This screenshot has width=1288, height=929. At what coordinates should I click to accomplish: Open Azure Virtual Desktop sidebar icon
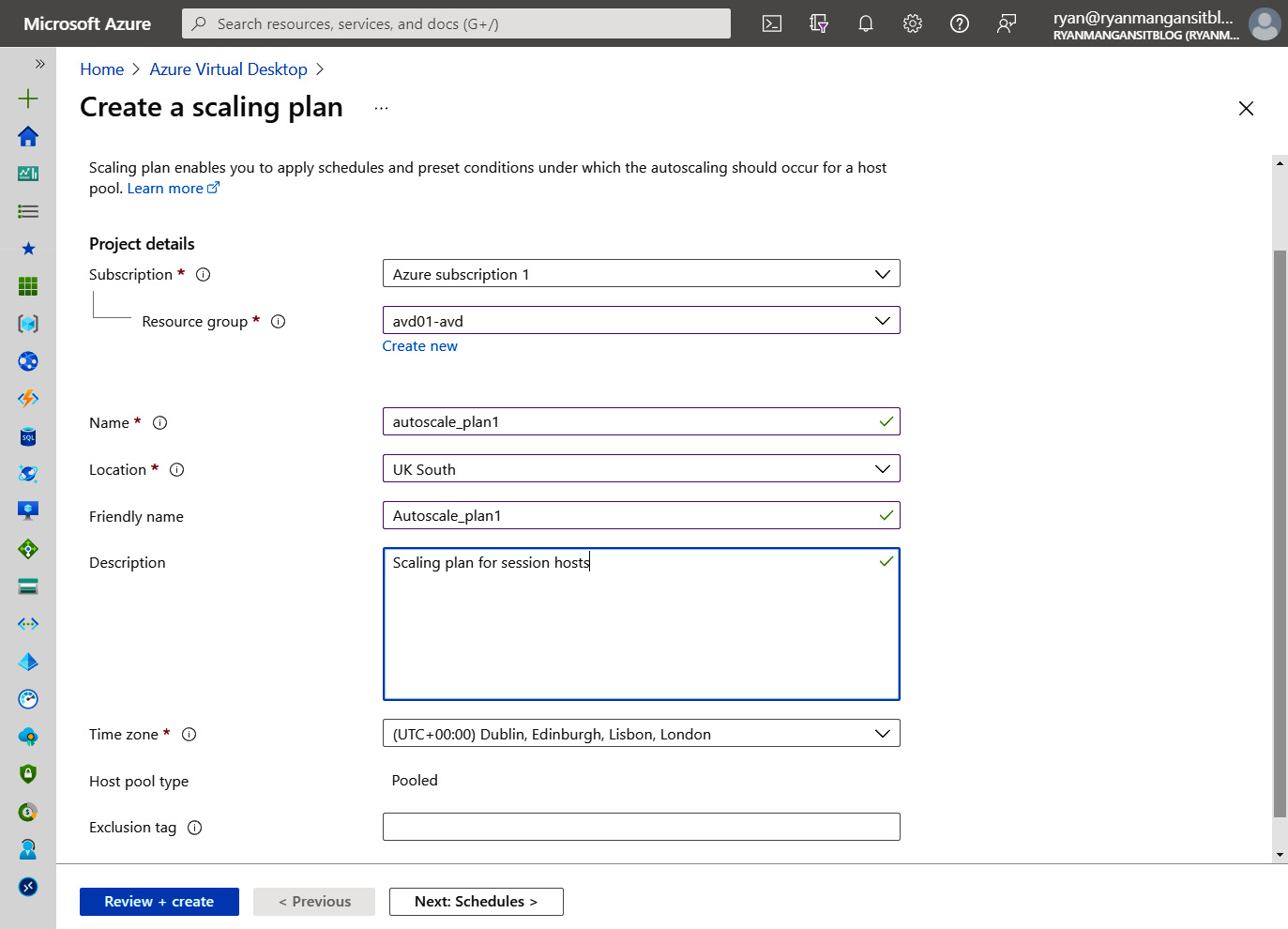(x=28, y=887)
